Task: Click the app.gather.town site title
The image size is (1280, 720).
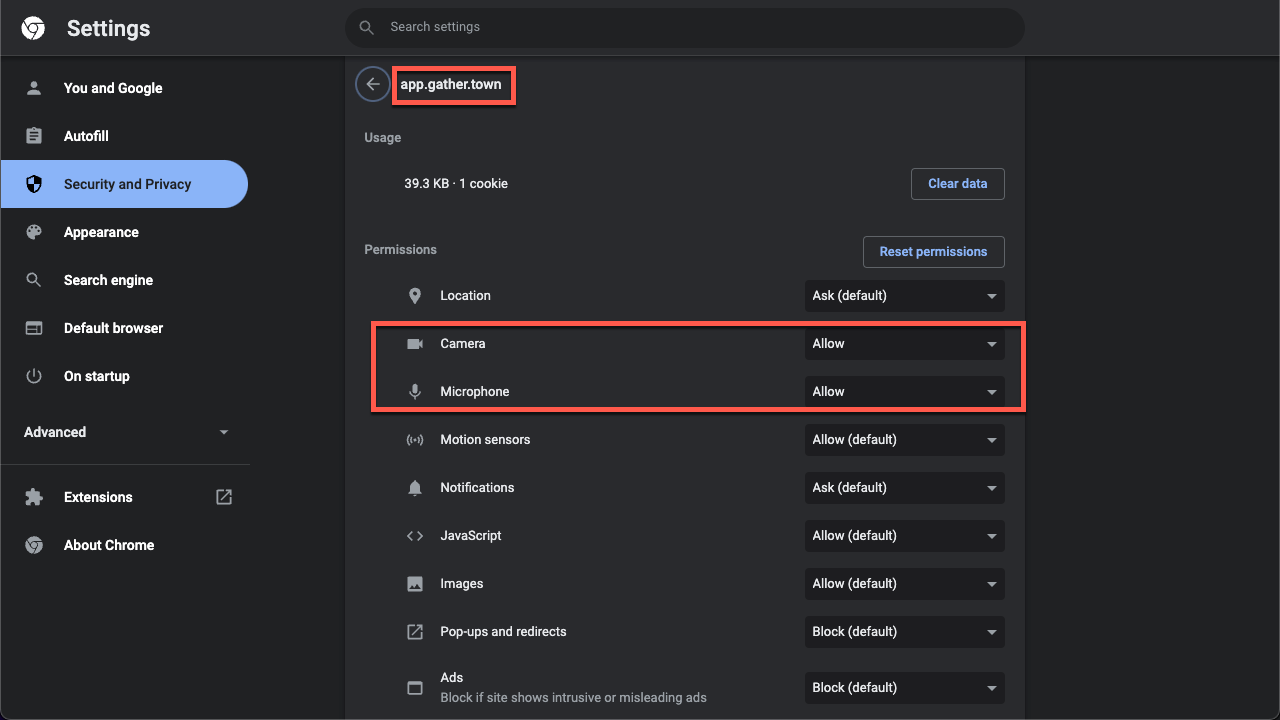Action: click(x=451, y=85)
